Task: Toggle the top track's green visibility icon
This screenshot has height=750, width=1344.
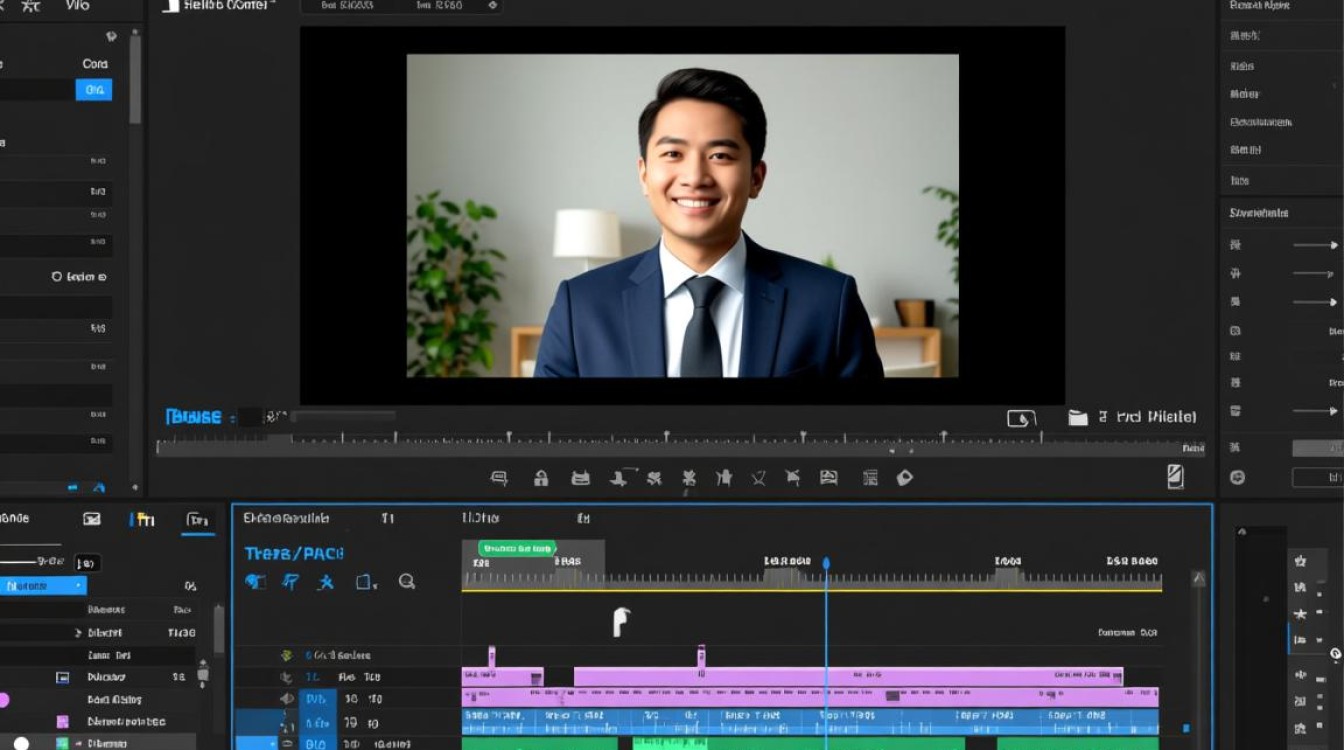Action: [286, 656]
